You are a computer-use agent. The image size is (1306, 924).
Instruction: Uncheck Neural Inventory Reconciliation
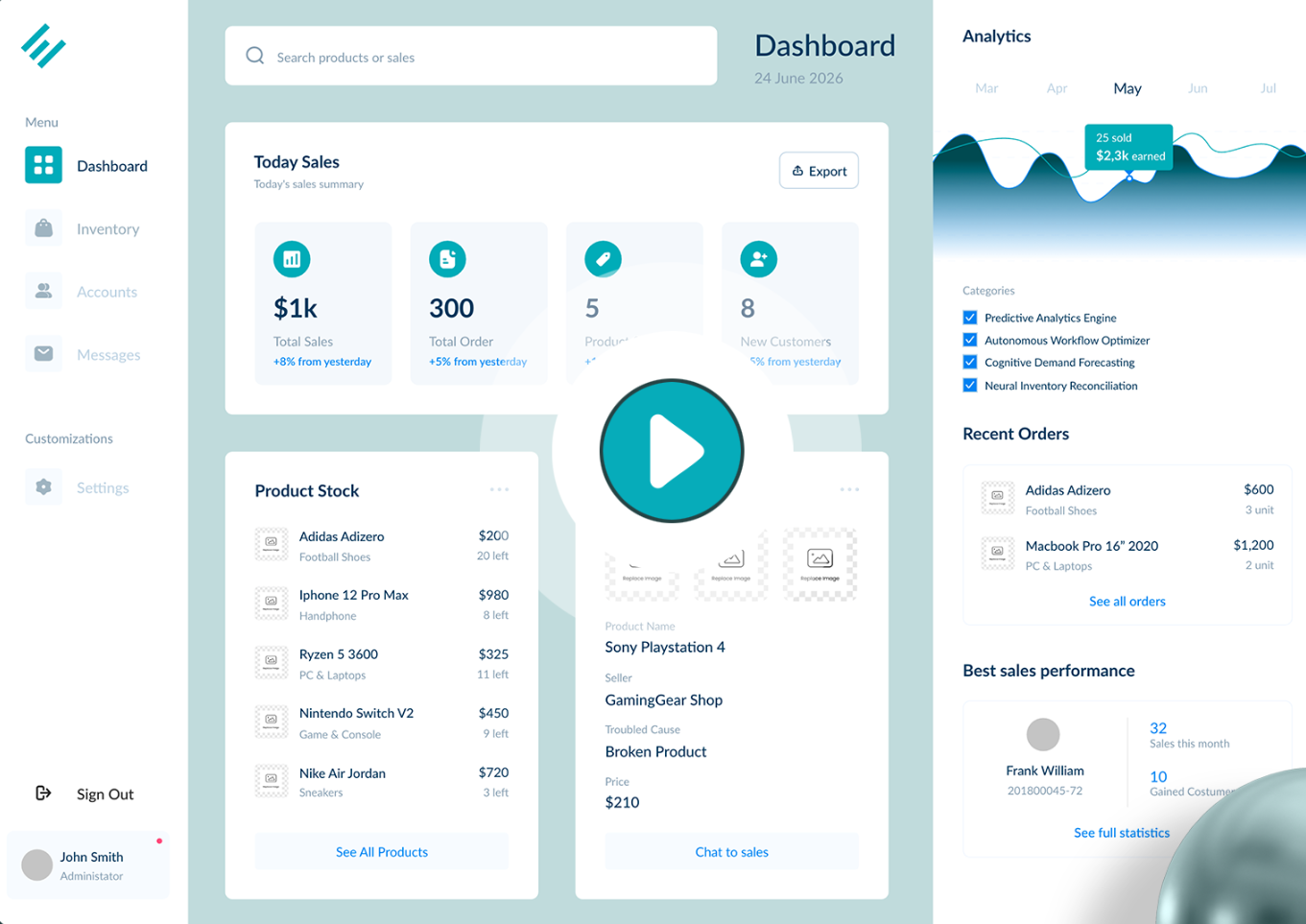[x=969, y=385]
